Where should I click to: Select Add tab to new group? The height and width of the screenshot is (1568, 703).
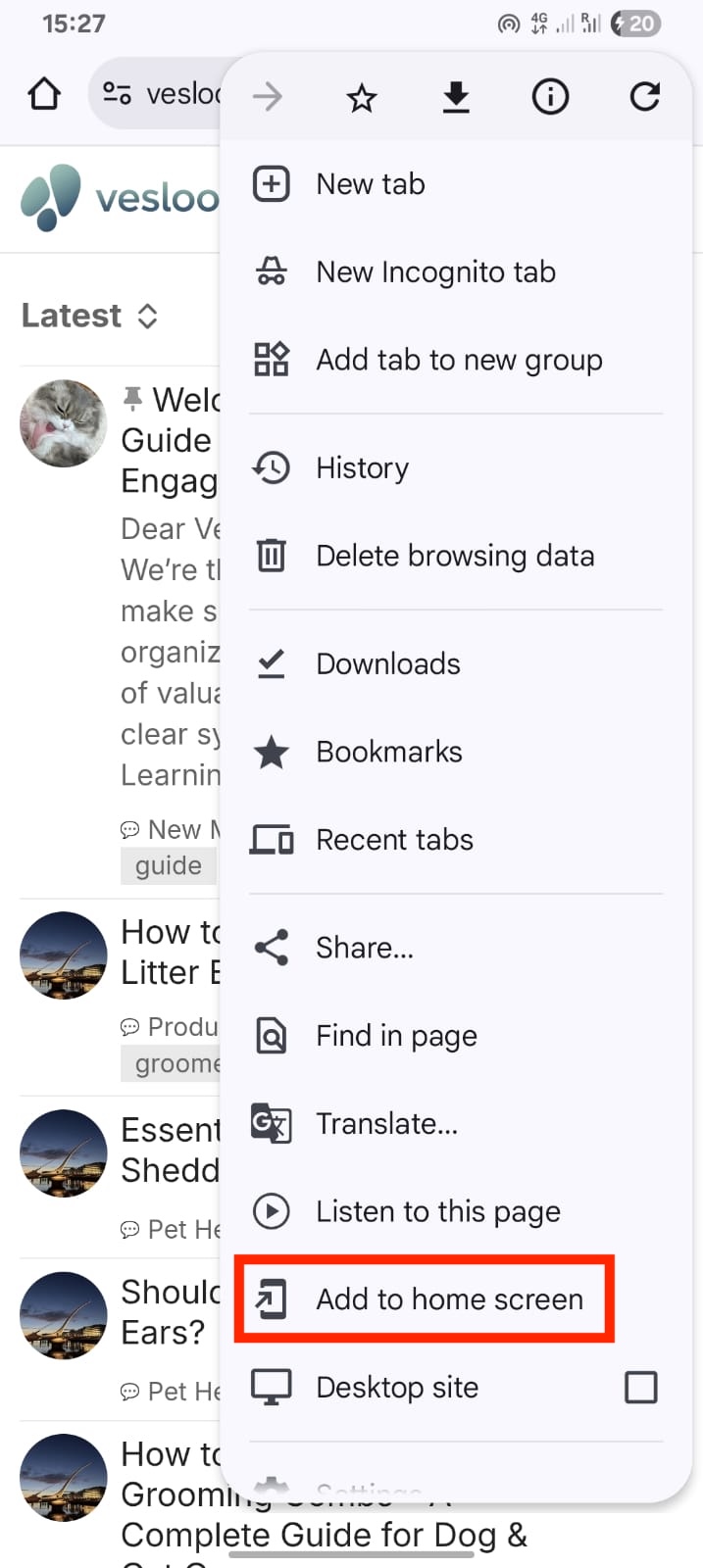[x=458, y=360]
